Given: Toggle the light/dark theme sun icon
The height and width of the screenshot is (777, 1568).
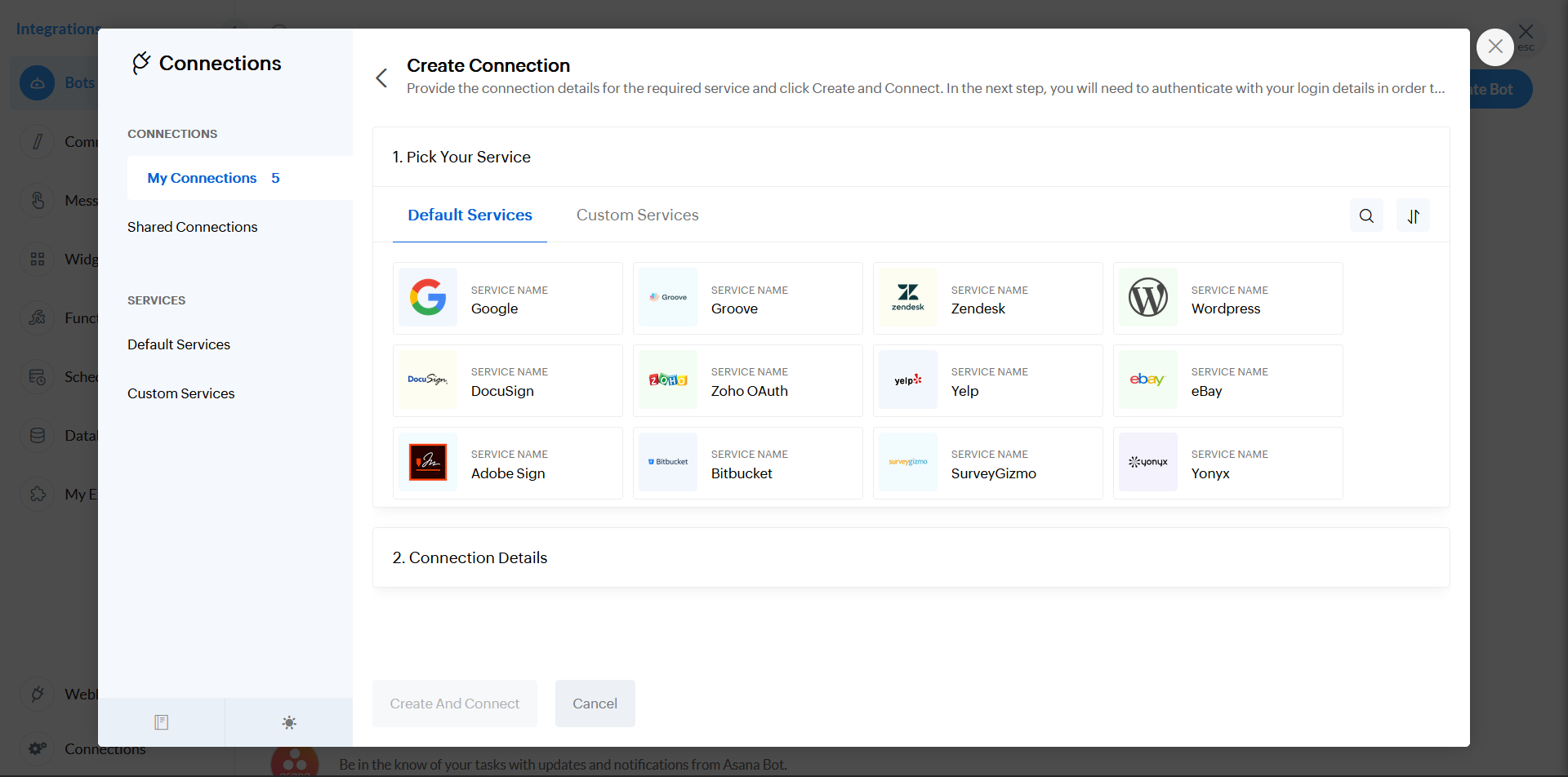Looking at the screenshot, I should (289, 722).
